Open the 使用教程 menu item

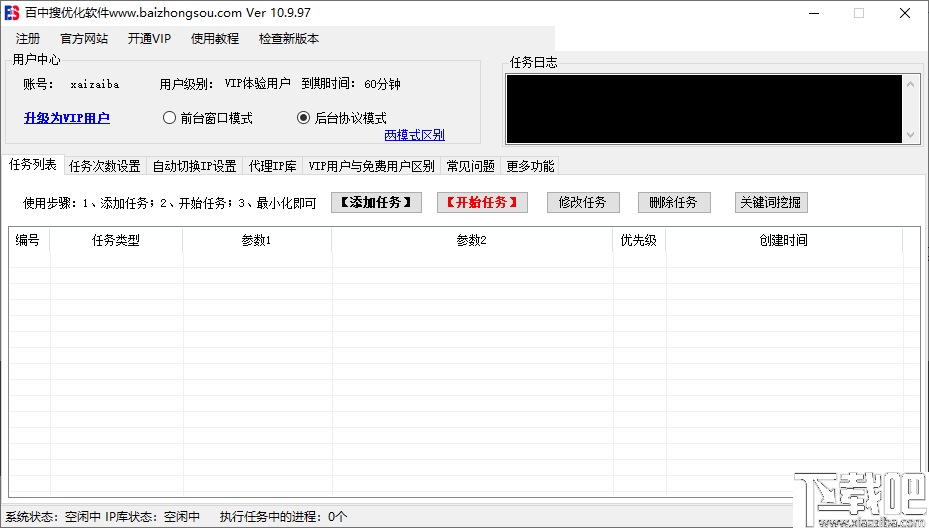215,39
